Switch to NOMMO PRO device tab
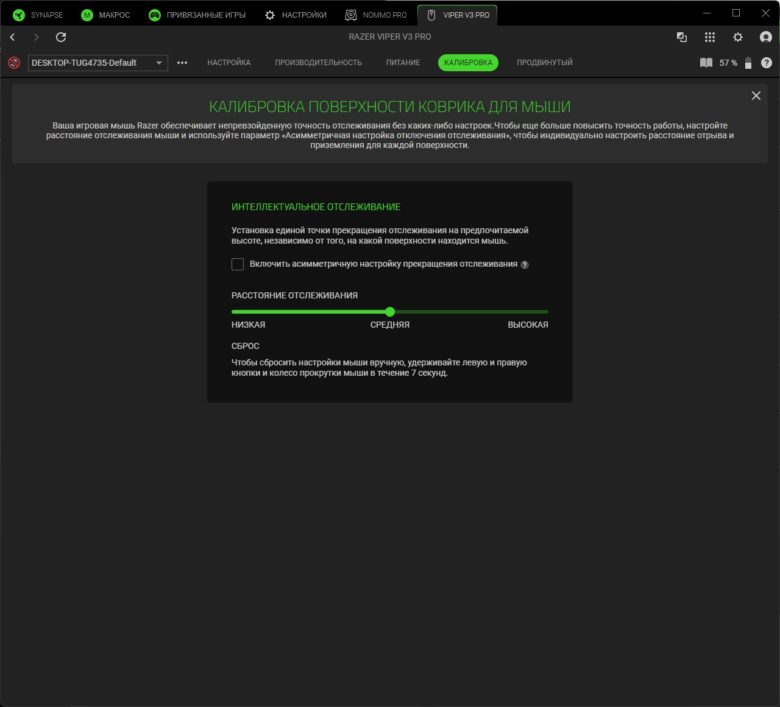The image size is (780, 707). (x=376, y=15)
